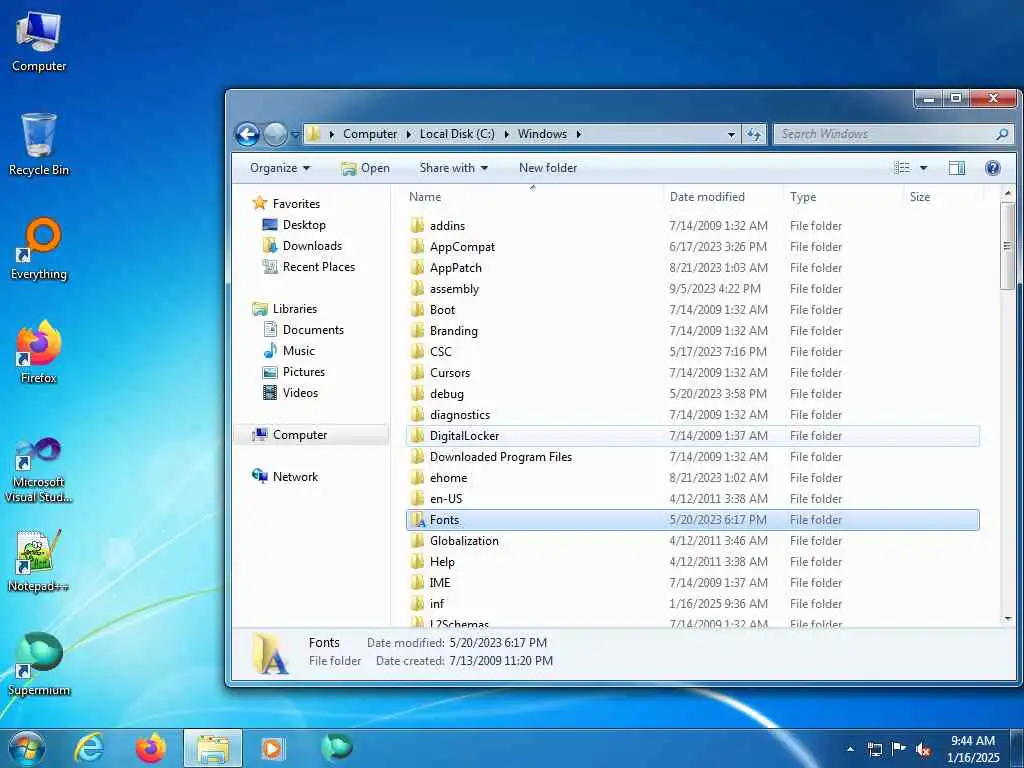The image size is (1024, 768).
Task: Open Notepad++ desktop shortcut
Action: [39, 561]
